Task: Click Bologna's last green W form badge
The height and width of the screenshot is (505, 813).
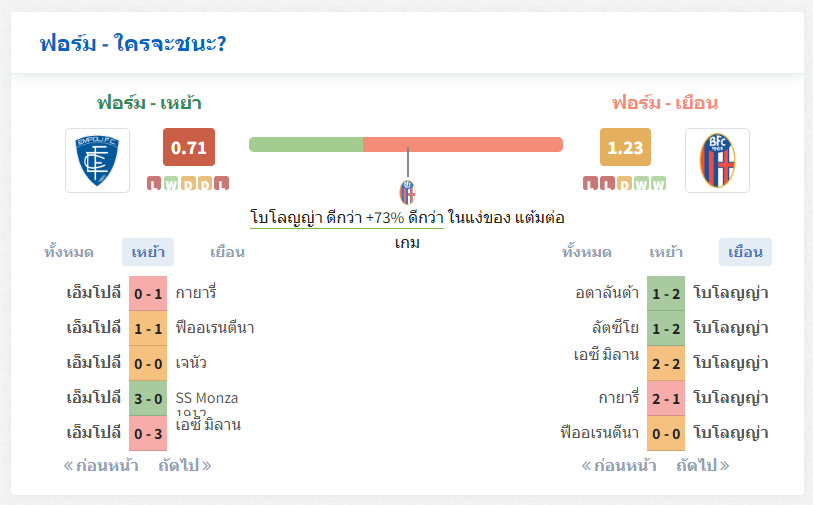Action: click(658, 183)
